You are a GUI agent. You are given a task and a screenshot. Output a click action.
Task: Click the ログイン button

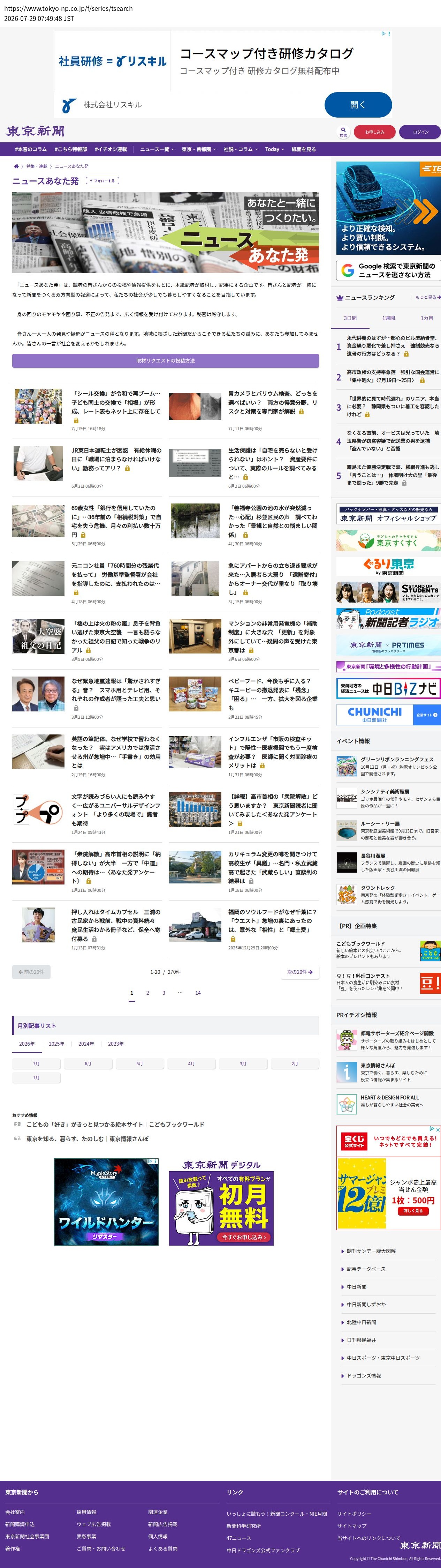(420, 132)
